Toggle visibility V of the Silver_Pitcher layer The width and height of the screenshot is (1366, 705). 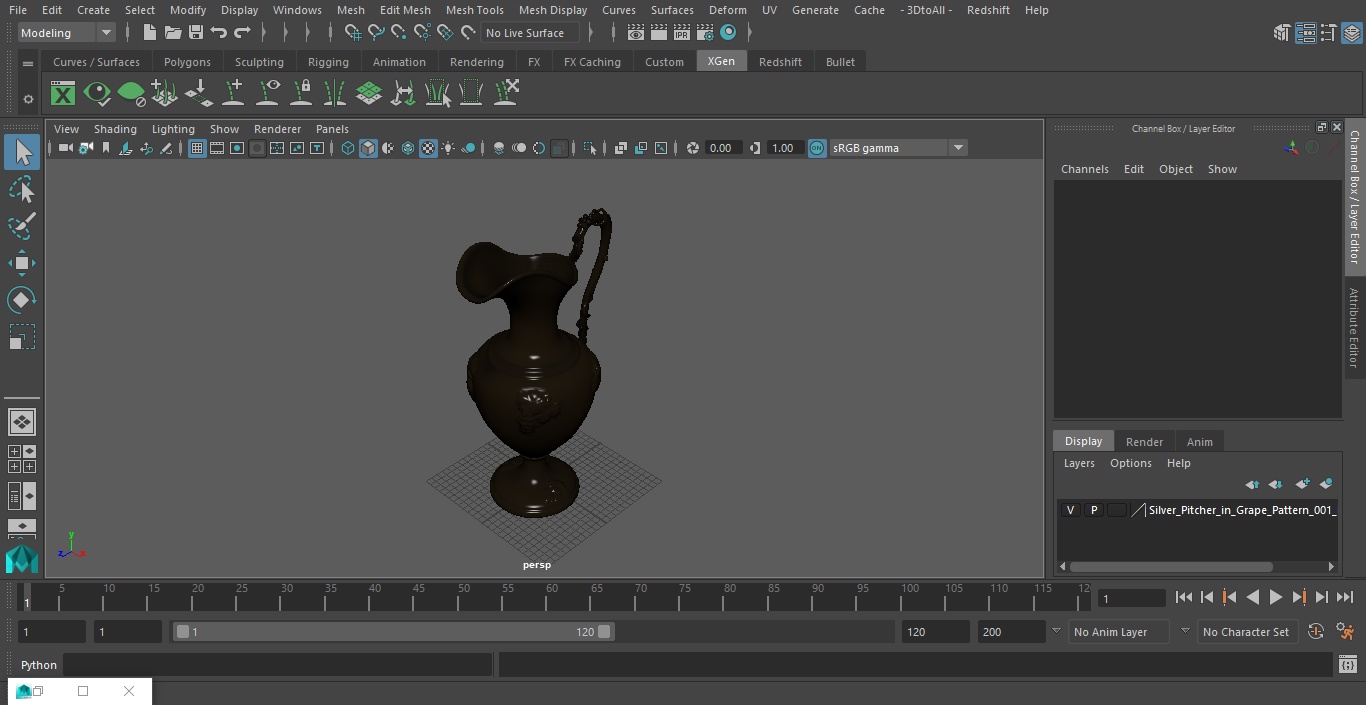pos(1071,510)
